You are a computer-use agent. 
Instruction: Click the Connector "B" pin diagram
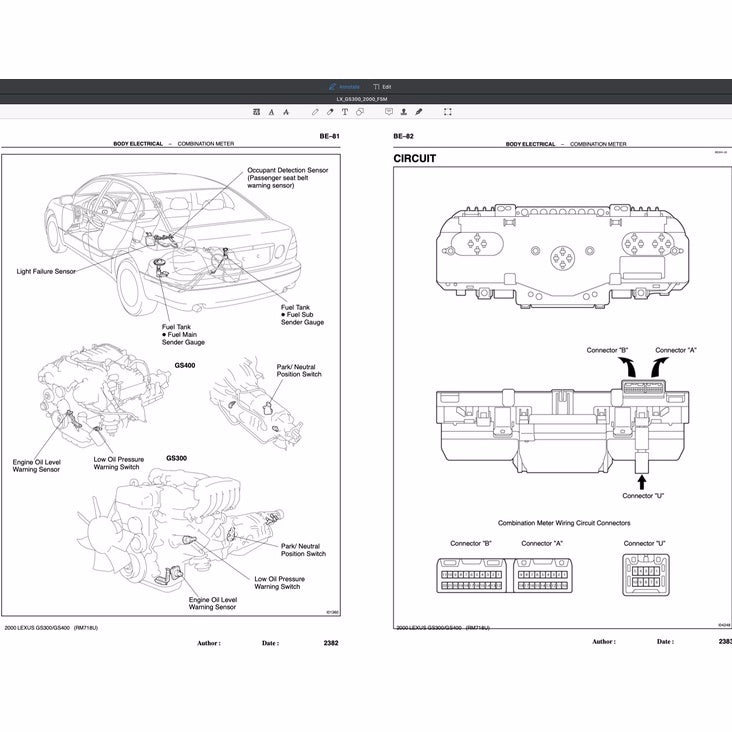tap(471, 576)
